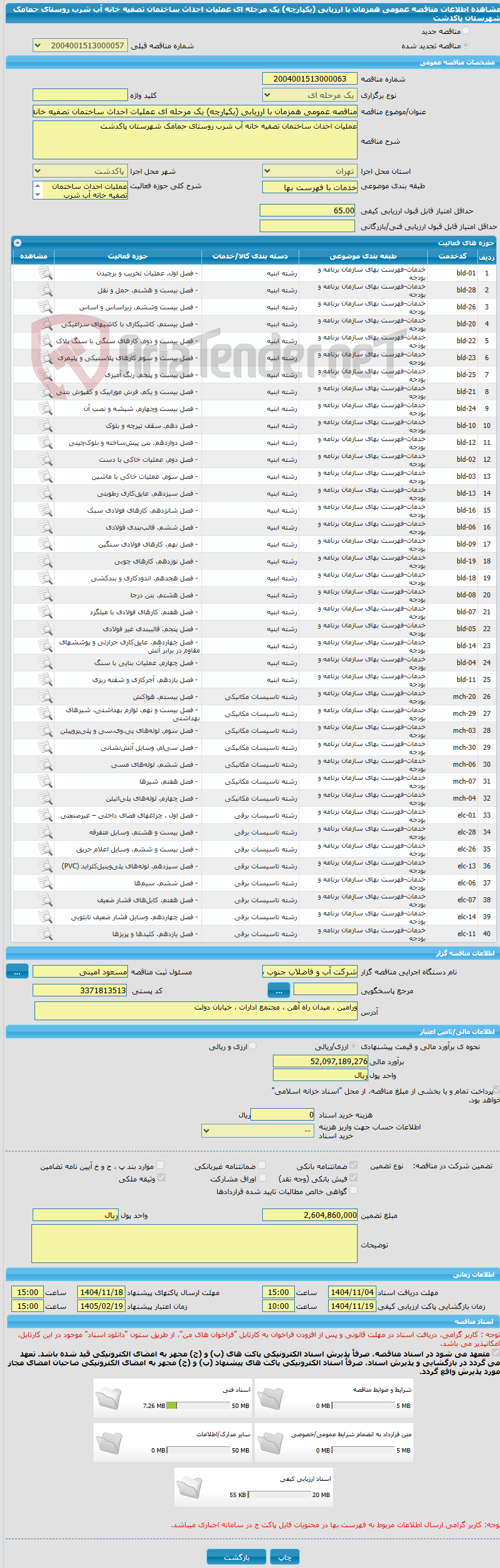Open view icon for row bld-09
Viewport: 500px width, 1568px height.
[x=45, y=544]
